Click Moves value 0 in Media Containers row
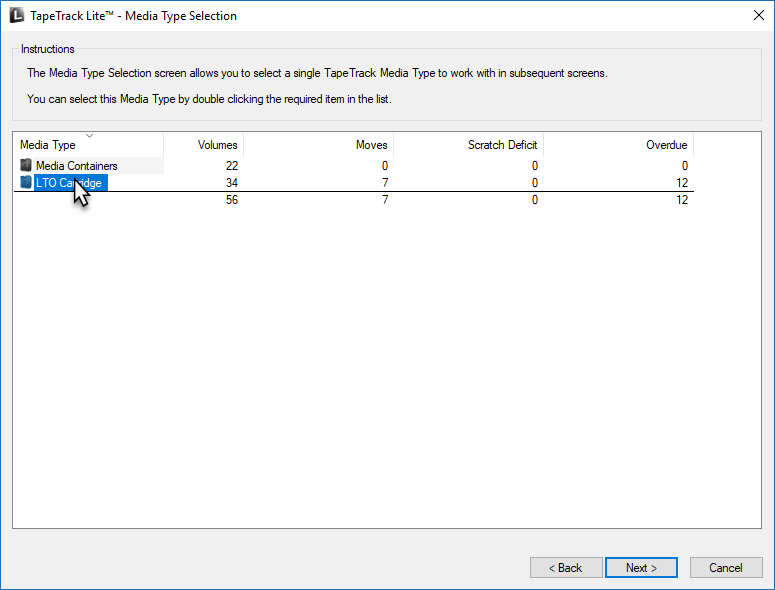The width and height of the screenshot is (775, 590). (x=385, y=166)
